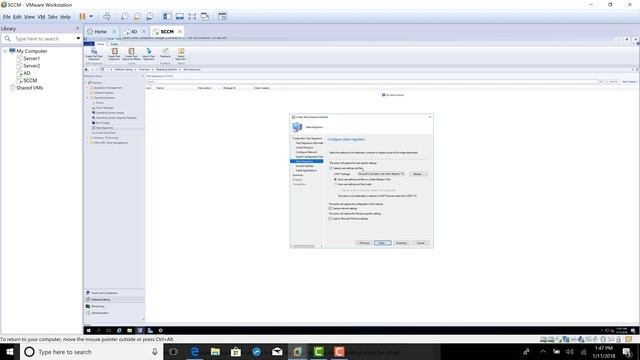Select save user settings and files locally
Image resolution: width=640 pixels, height=360 pixels.
[336, 184]
